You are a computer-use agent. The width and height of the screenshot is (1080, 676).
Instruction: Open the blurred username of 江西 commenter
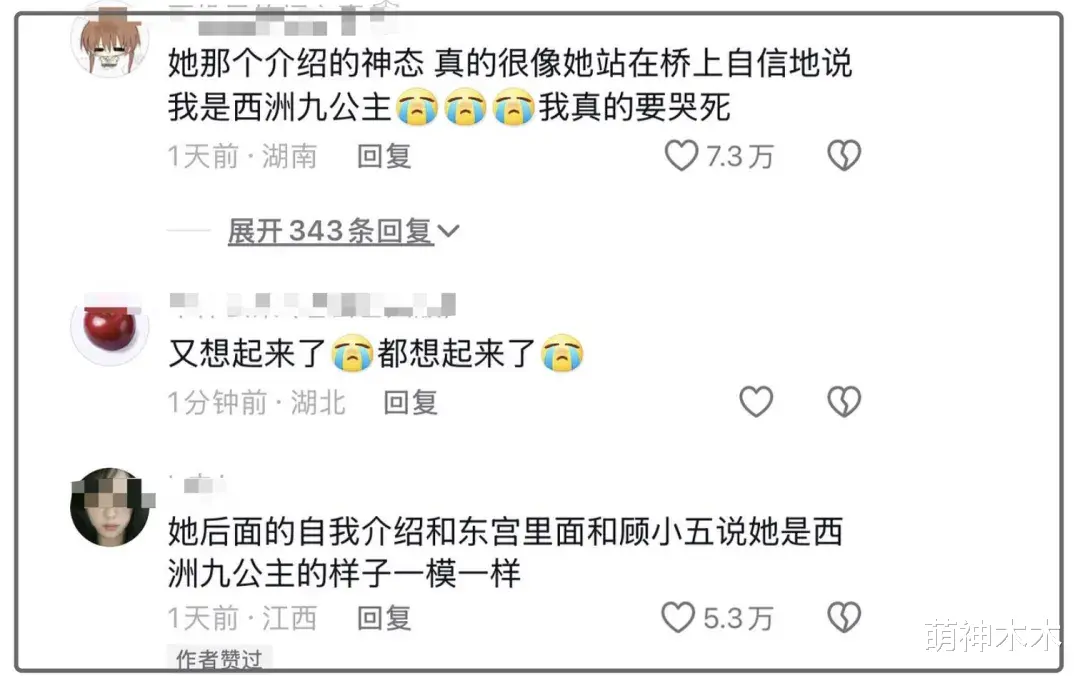(198, 484)
